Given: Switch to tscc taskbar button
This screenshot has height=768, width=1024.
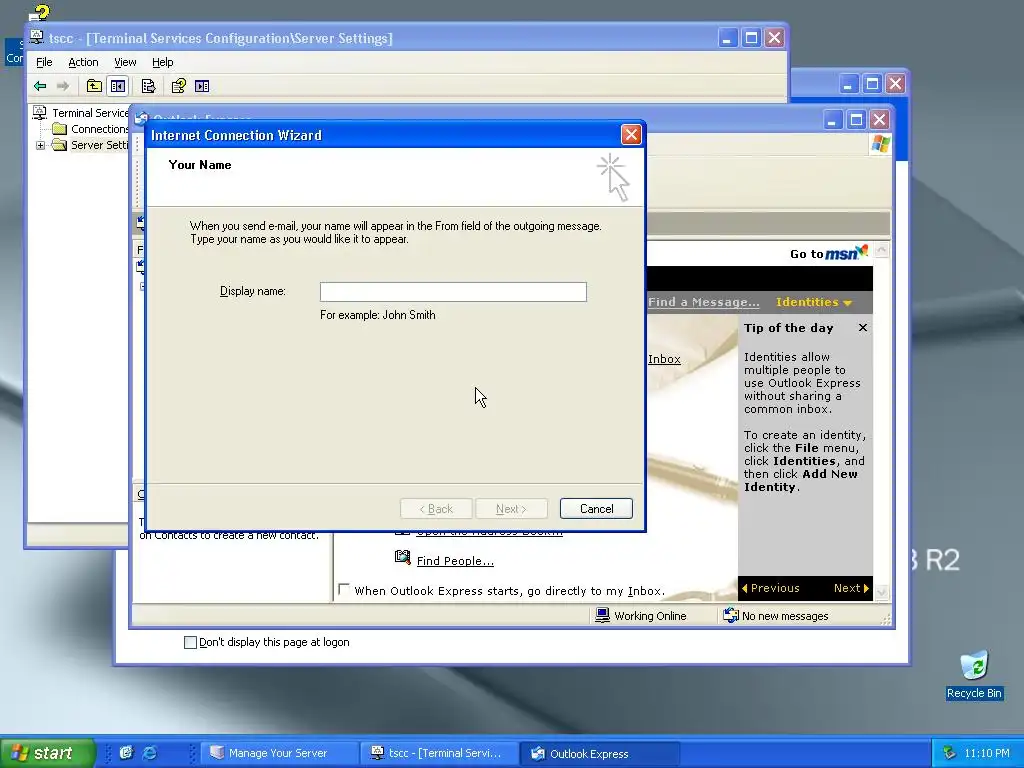Looking at the screenshot, I should [x=439, y=753].
